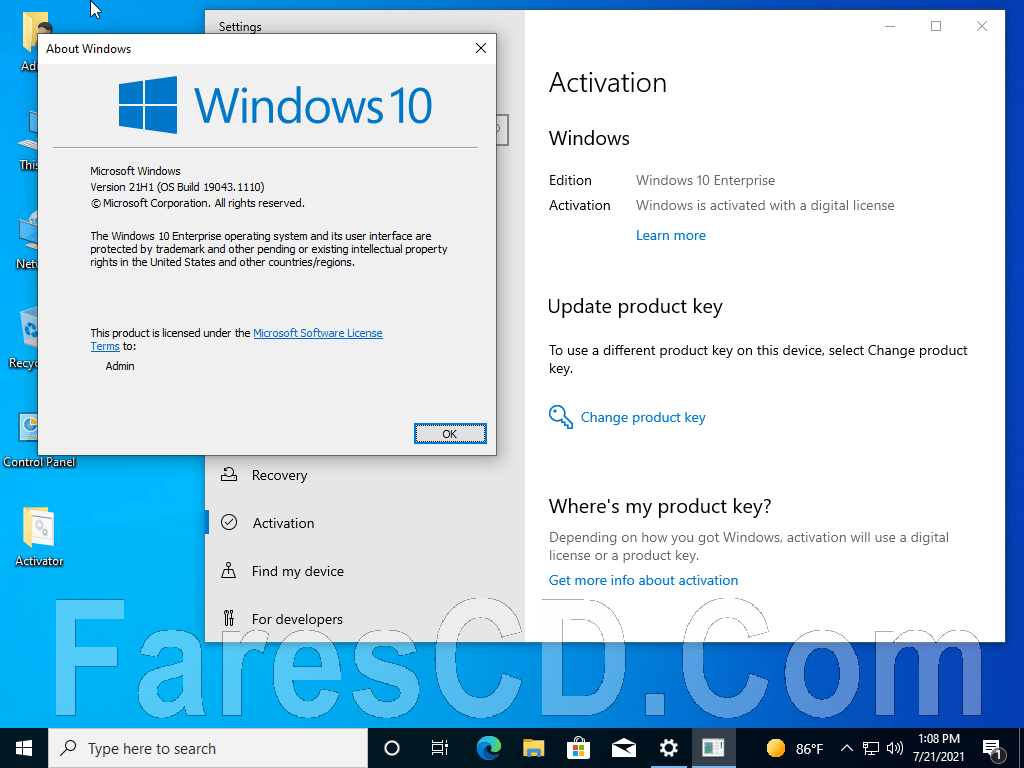Click OK in the About Windows dialog
The image size is (1024, 768).
450,434
